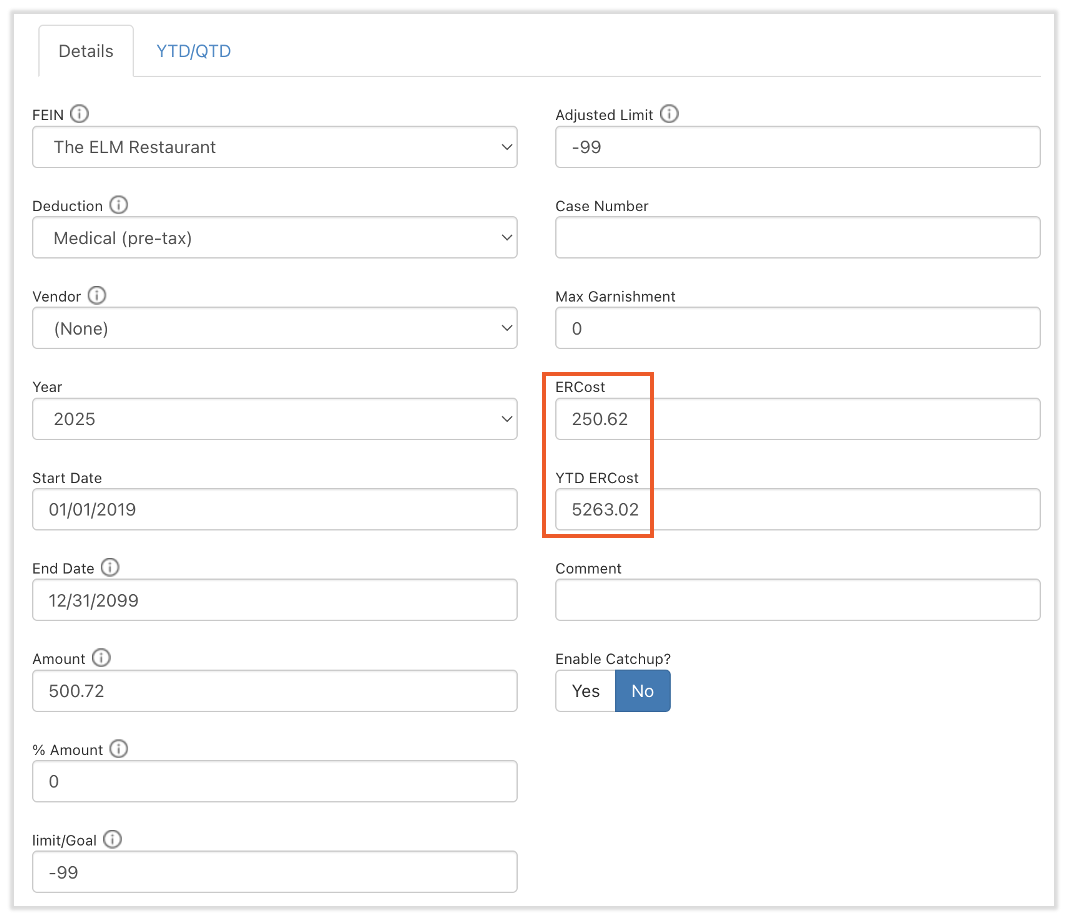This screenshot has width=1068, height=920.
Task: Open the Vendor dropdown set to (None)
Action: coord(274,328)
